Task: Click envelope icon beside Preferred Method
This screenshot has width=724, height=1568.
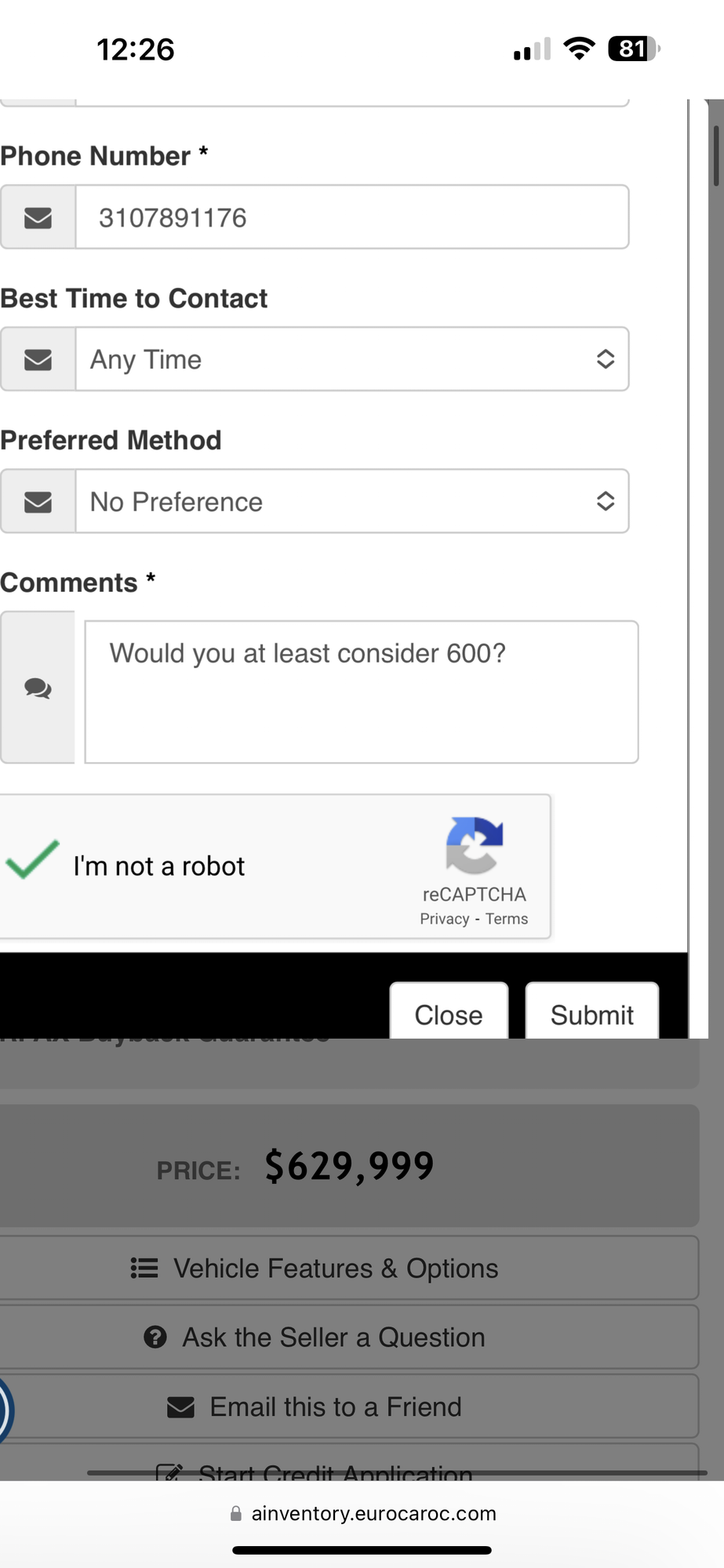Action: click(x=38, y=502)
